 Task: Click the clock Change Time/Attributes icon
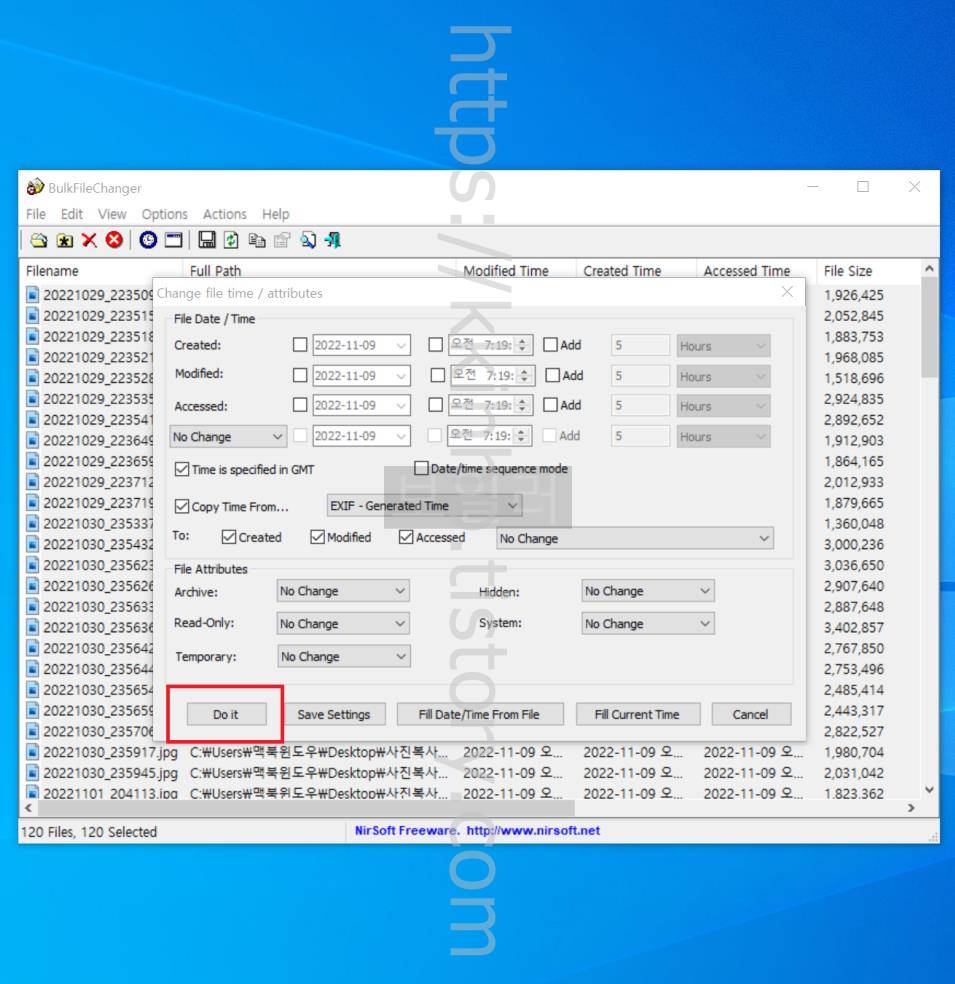click(148, 240)
